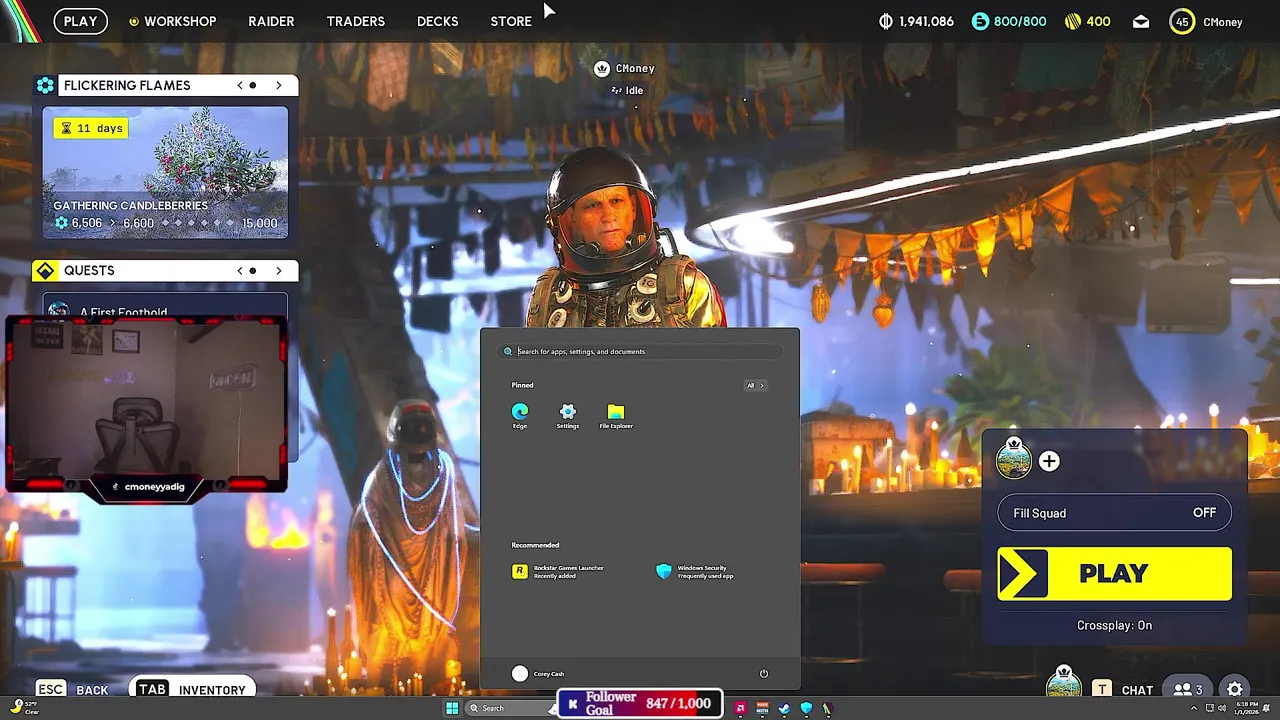Open the mail inbox icon
The image size is (1280, 720).
[x=1141, y=21]
